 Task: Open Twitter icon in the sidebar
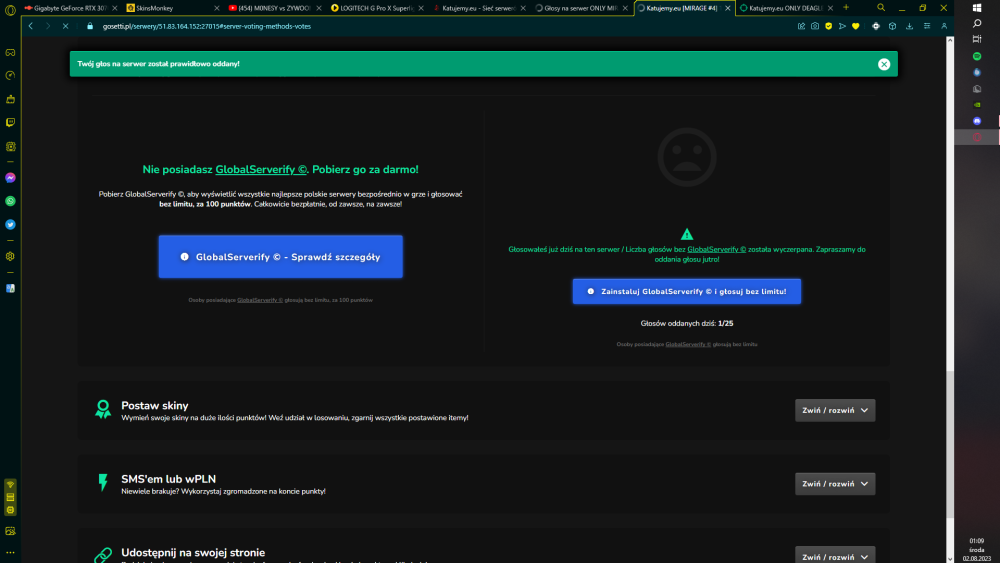tap(10, 224)
